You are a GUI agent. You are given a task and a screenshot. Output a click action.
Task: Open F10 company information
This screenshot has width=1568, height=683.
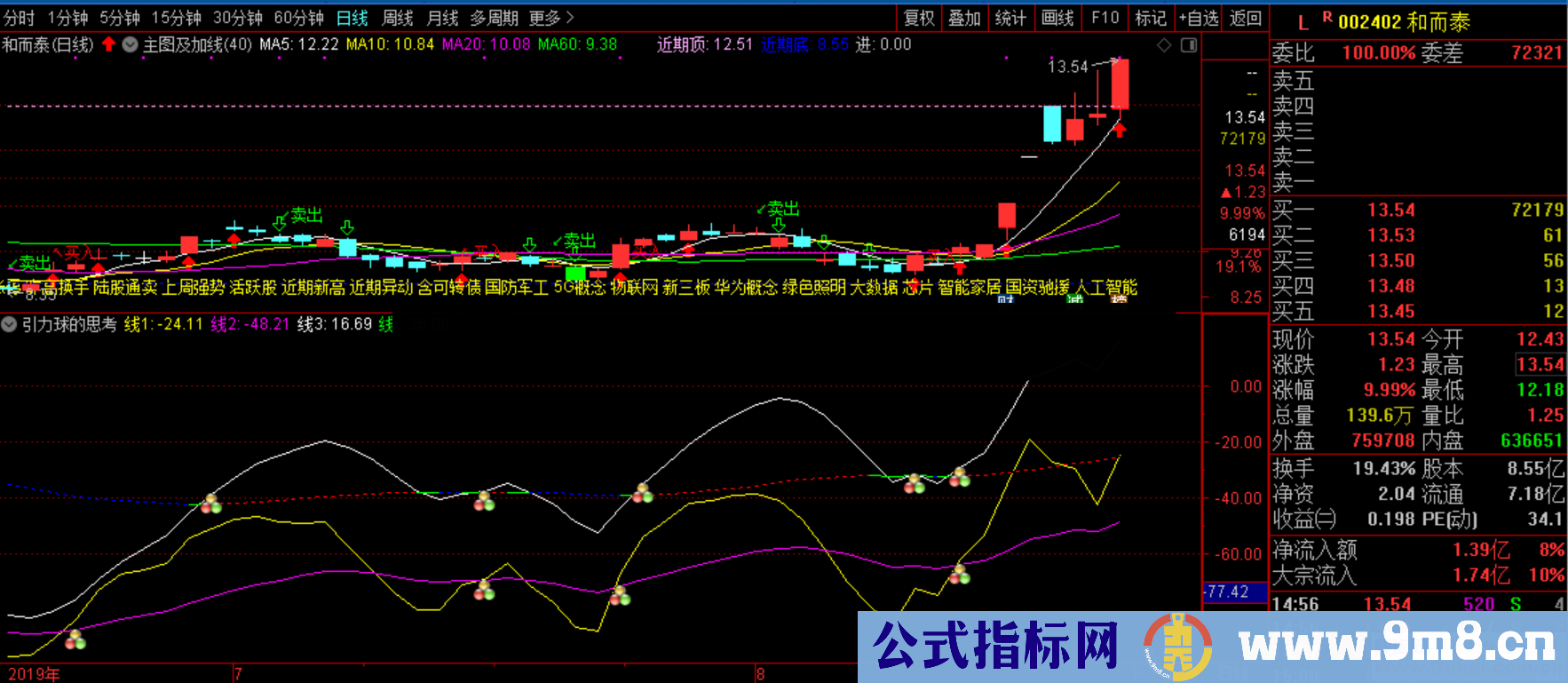click(1105, 18)
